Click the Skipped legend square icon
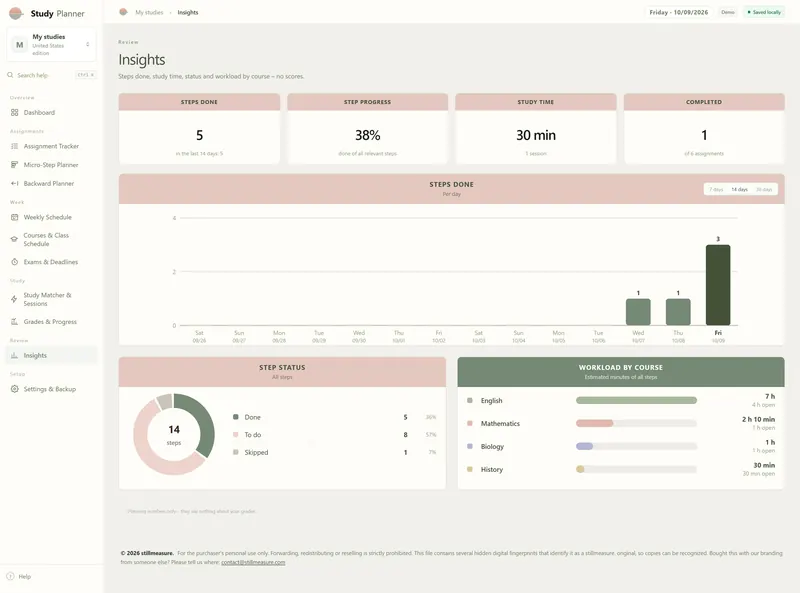 [x=236, y=452]
